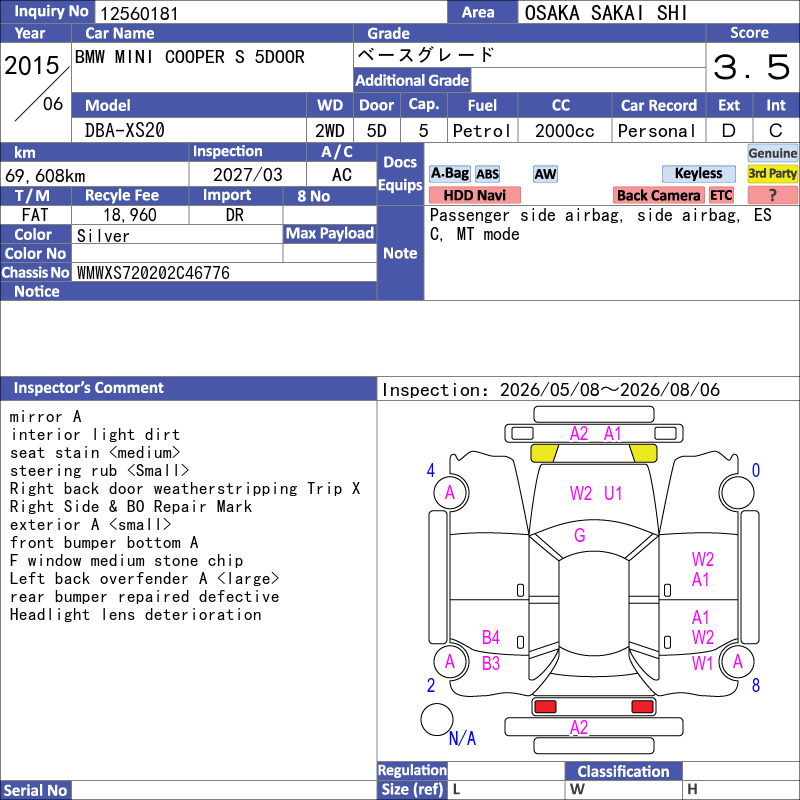Click 'Right back door weatherstripping Trip X' line
Viewport: 800px width, 800px height.
click(185, 489)
